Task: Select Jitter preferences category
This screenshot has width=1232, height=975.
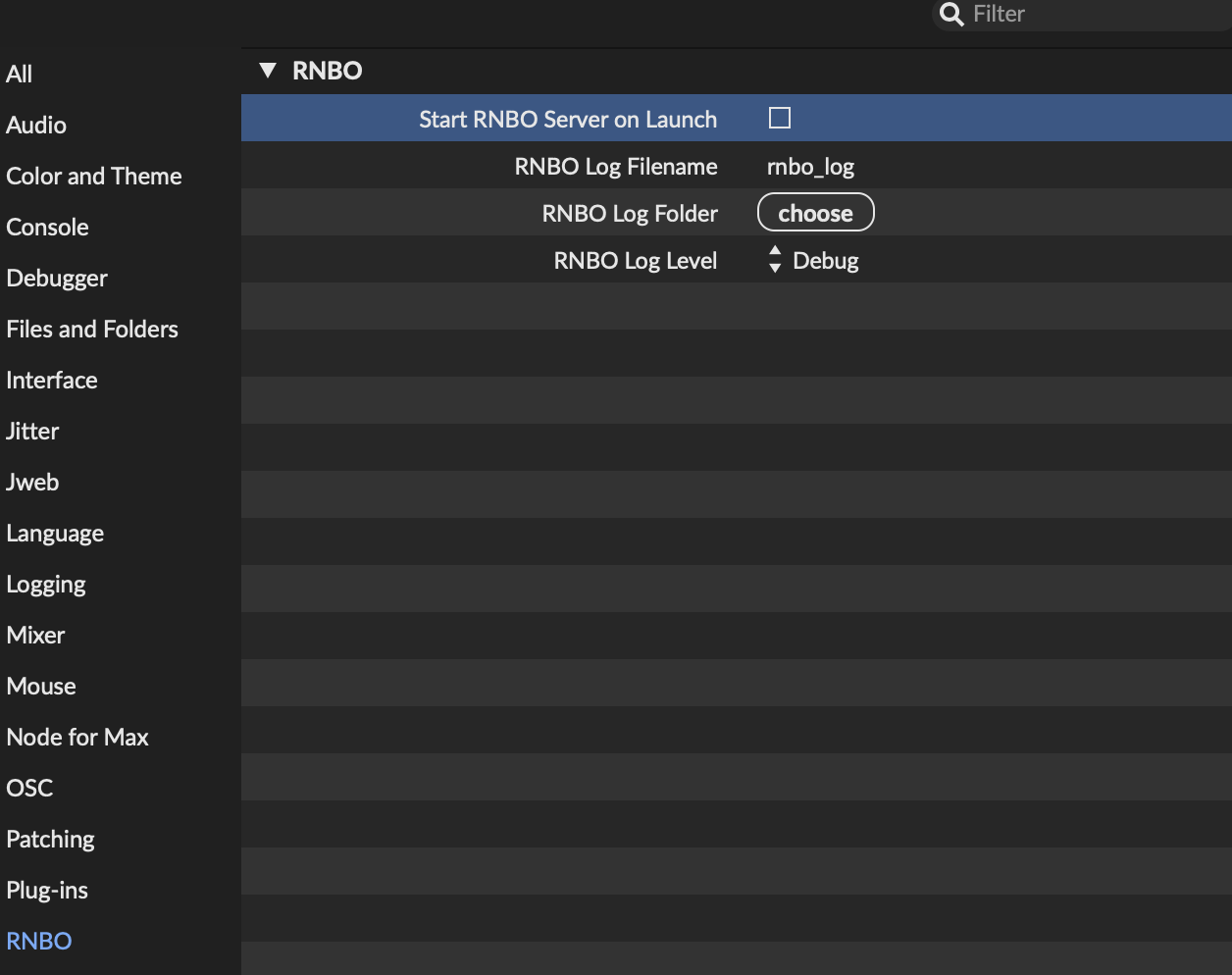Action: 32,431
